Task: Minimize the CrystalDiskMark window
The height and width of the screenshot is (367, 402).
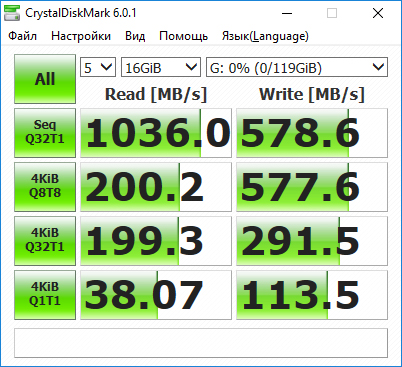Action: (287, 13)
